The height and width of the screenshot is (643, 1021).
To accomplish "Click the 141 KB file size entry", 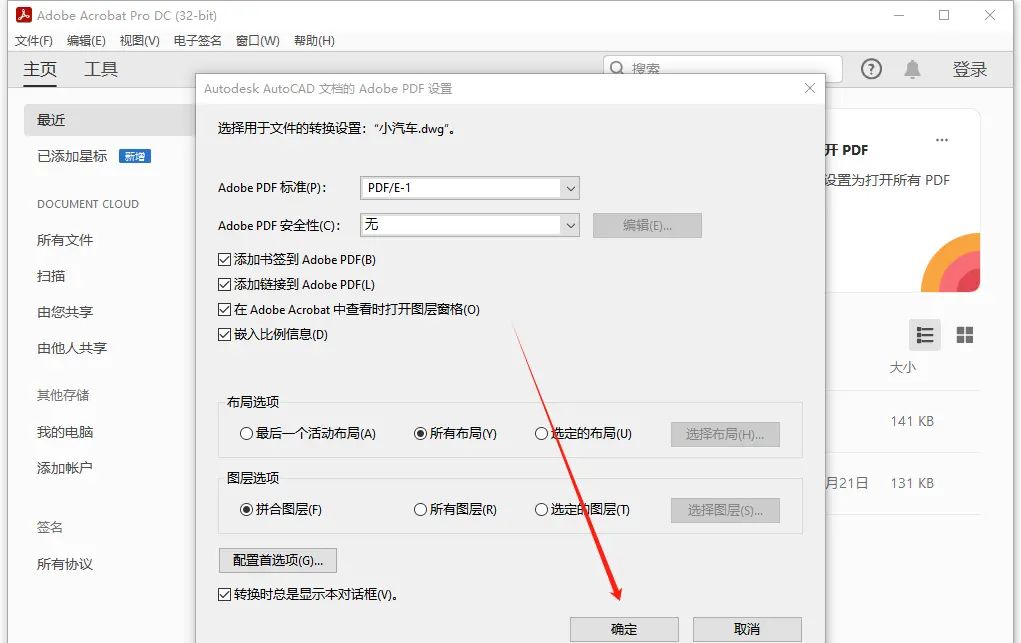I will [912, 422].
